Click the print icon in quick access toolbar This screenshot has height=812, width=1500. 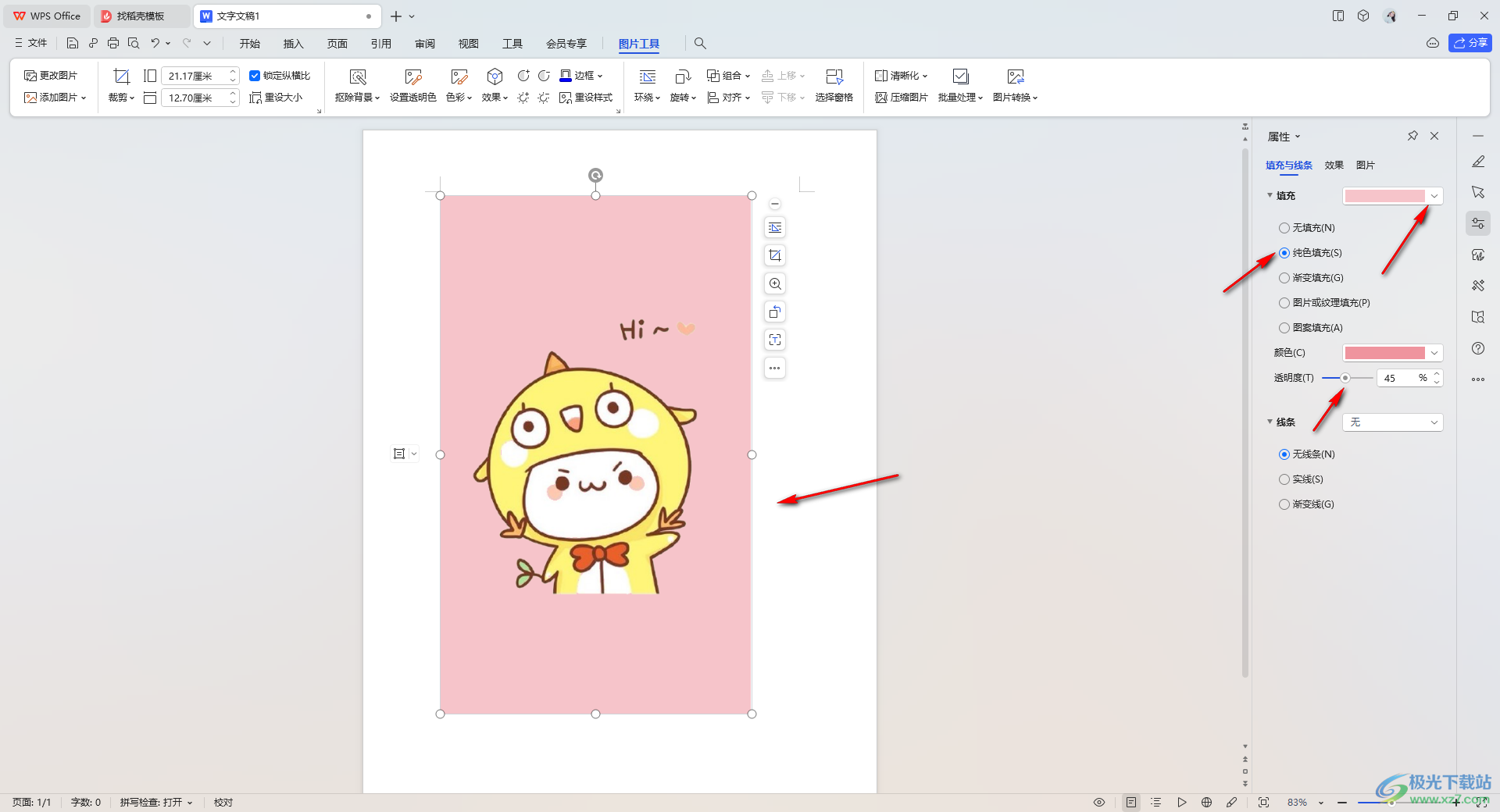[x=113, y=43]
